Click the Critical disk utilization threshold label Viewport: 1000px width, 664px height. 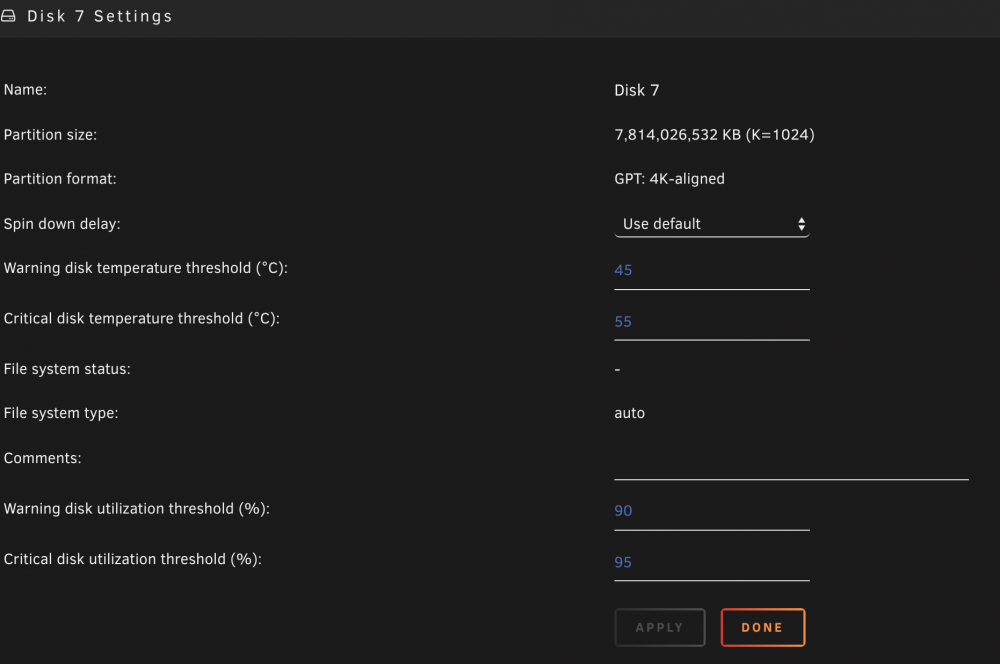pyautogui.click(x=133, y=559)
